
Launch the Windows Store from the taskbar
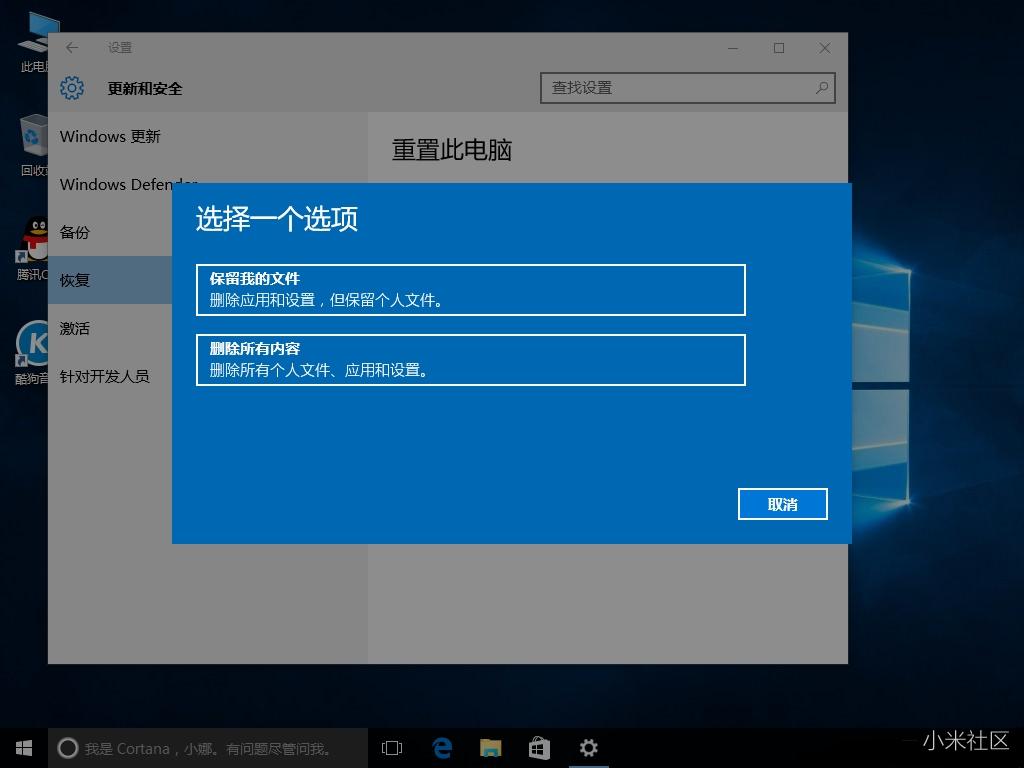point(539,747)
